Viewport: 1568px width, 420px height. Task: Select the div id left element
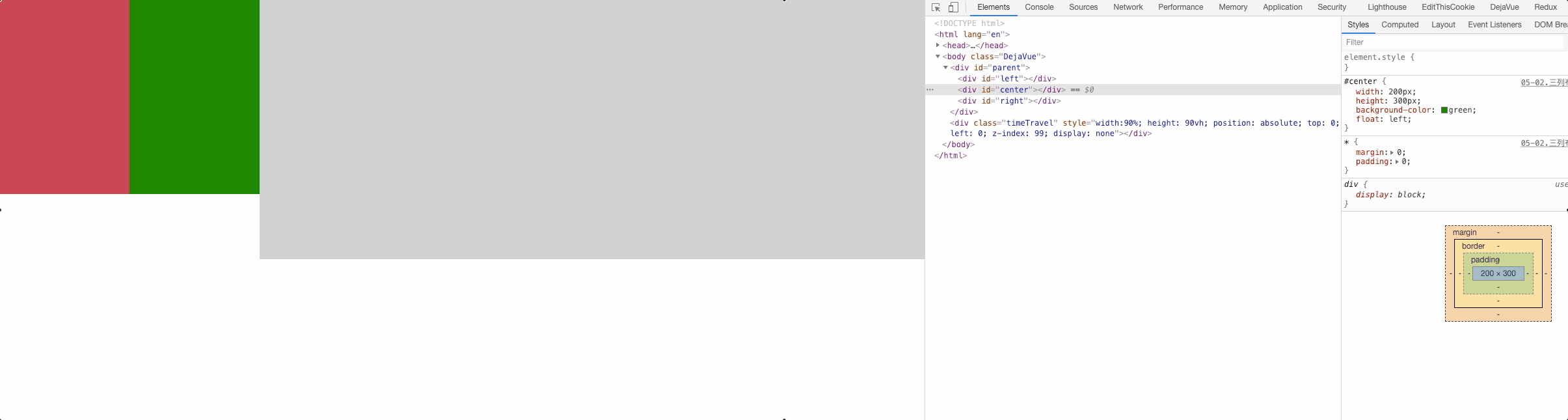pos(1007,79)
